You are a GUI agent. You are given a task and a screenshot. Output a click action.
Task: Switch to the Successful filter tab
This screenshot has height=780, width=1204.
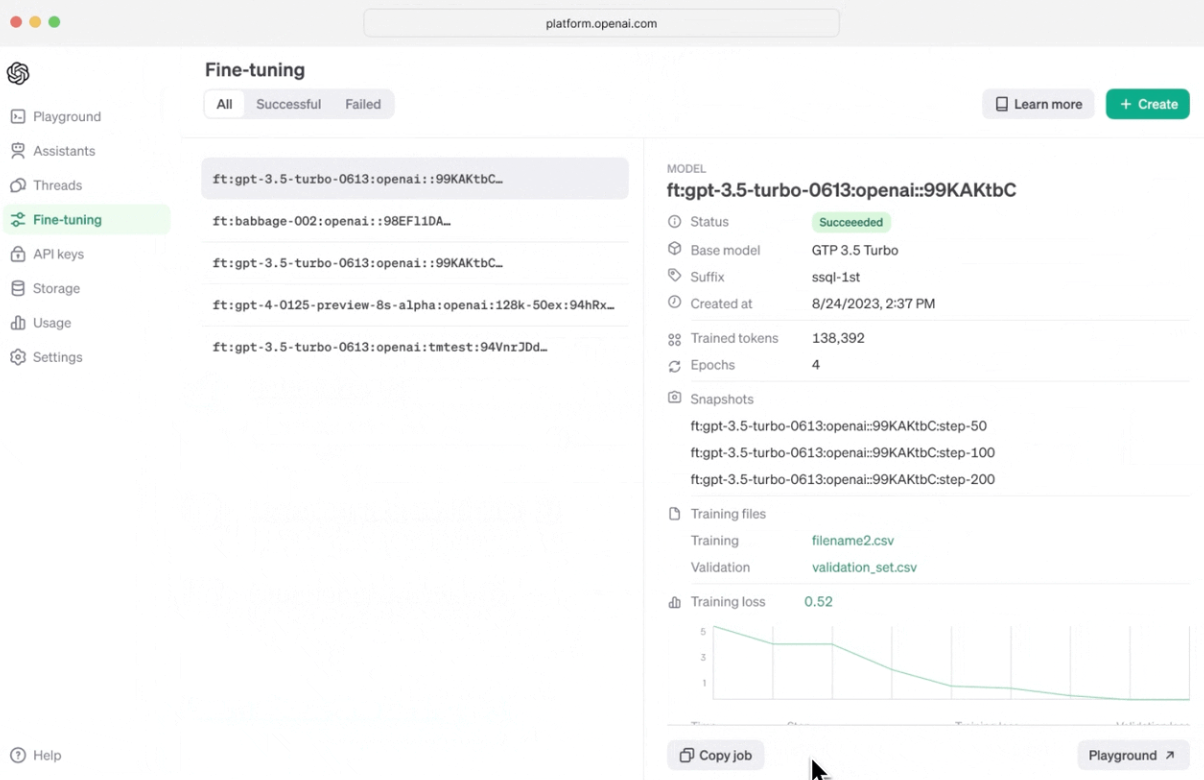tap(288, 104)
